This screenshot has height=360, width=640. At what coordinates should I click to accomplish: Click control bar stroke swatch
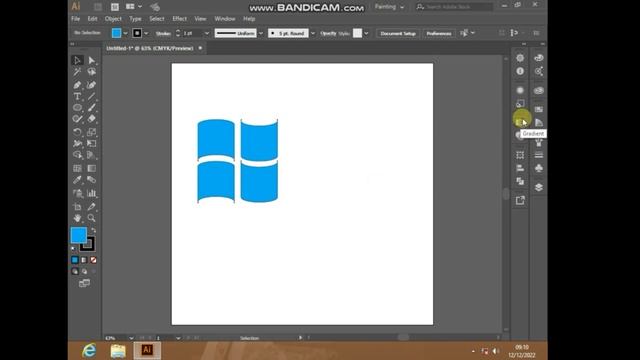(137, 33)
